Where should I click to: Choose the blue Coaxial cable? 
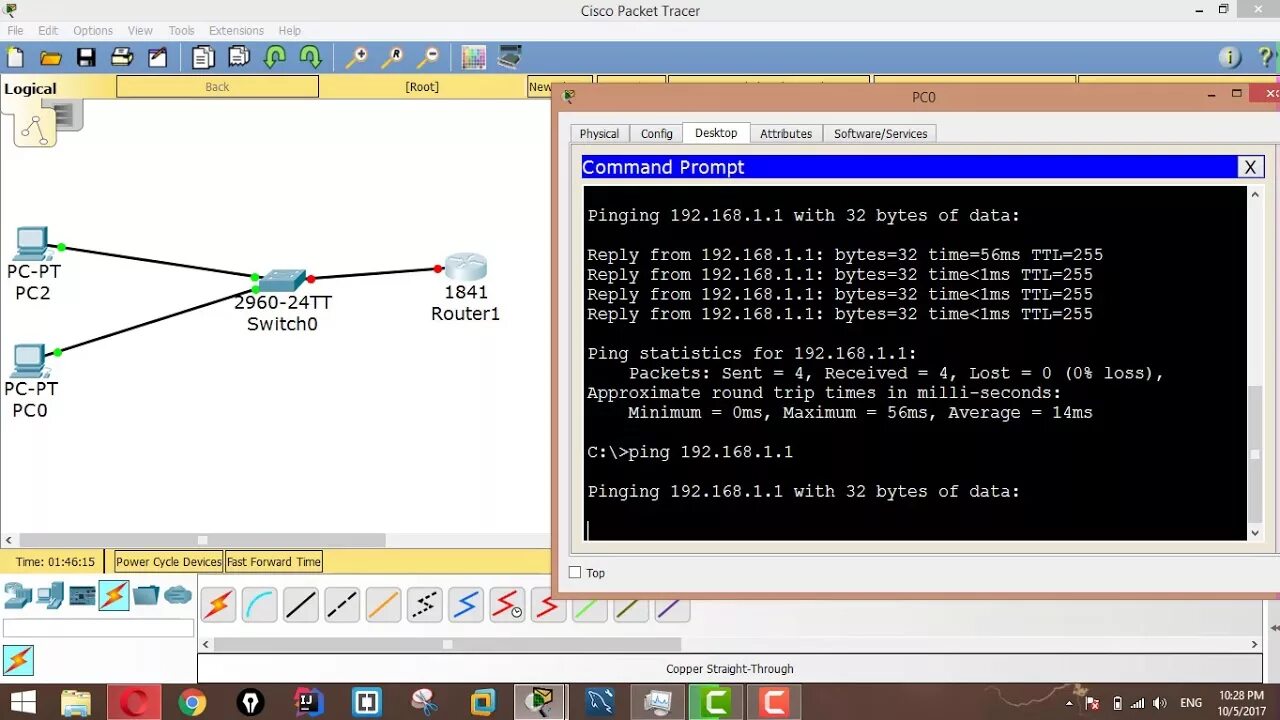466,605
